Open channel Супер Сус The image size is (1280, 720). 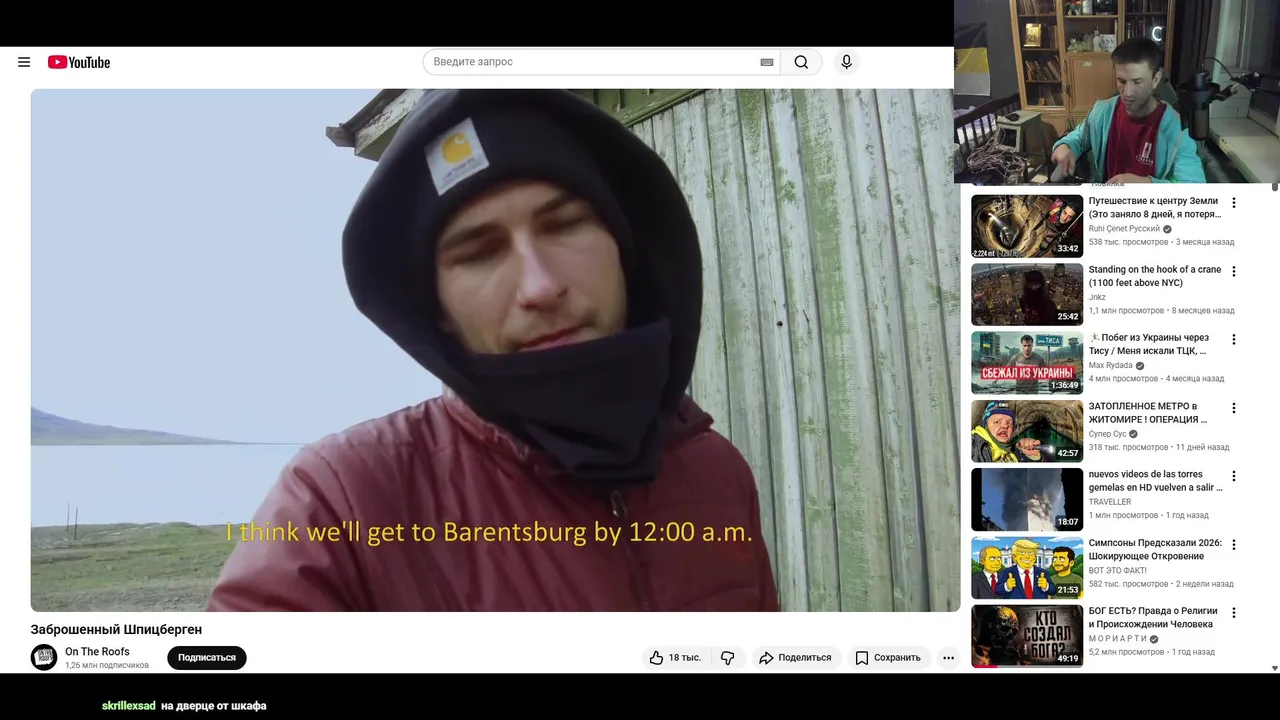(1107, 434)
